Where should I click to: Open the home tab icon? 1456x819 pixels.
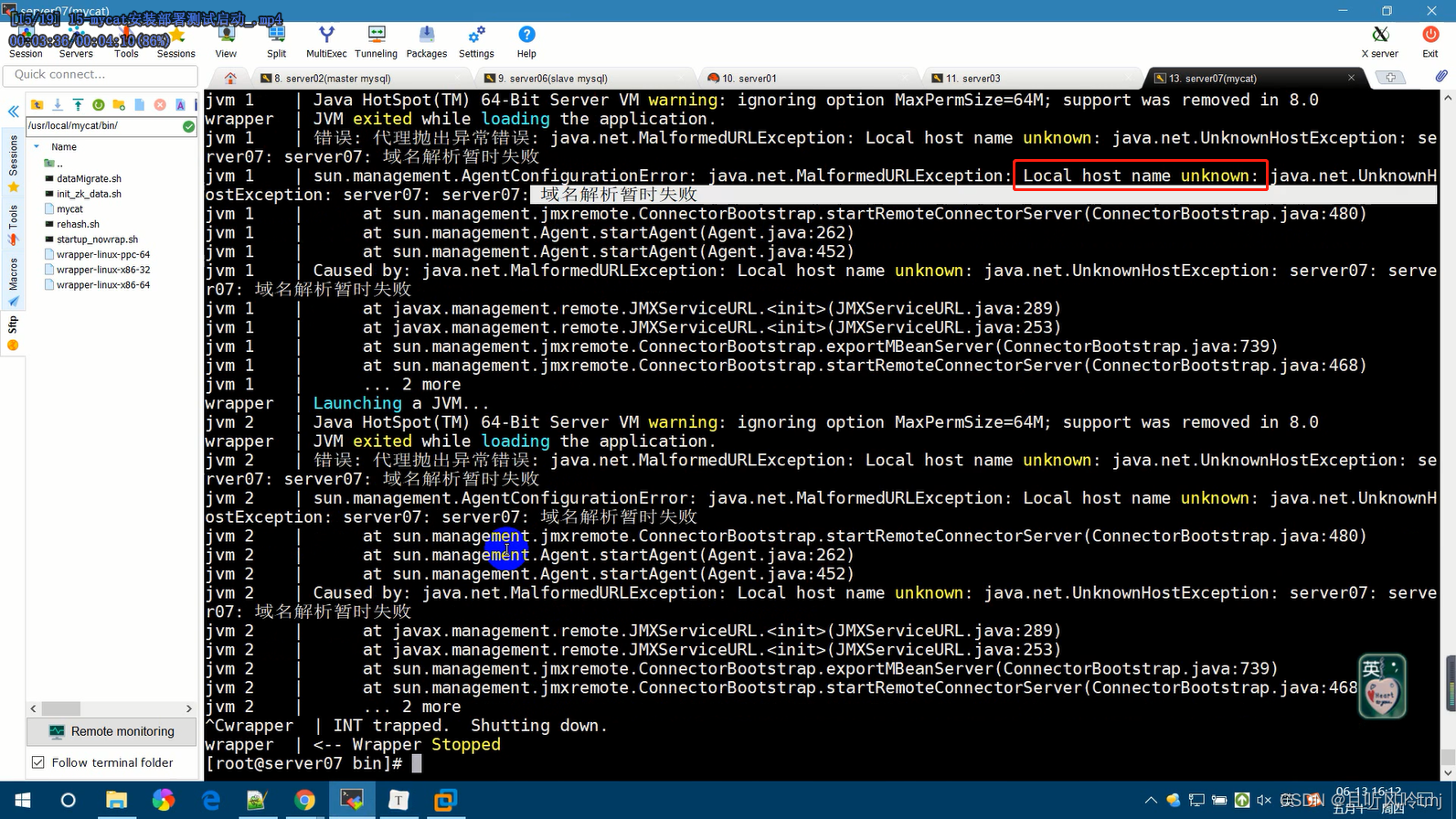230,78
